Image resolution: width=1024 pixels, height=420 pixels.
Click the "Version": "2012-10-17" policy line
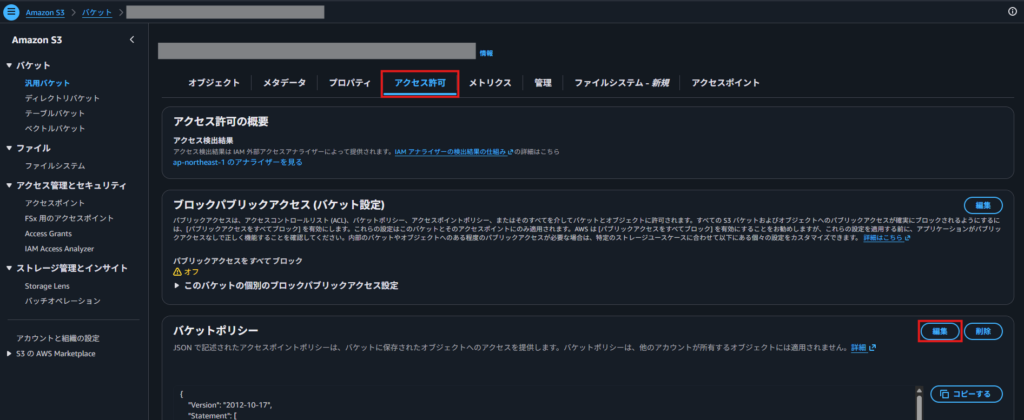(x=229, y=405)
